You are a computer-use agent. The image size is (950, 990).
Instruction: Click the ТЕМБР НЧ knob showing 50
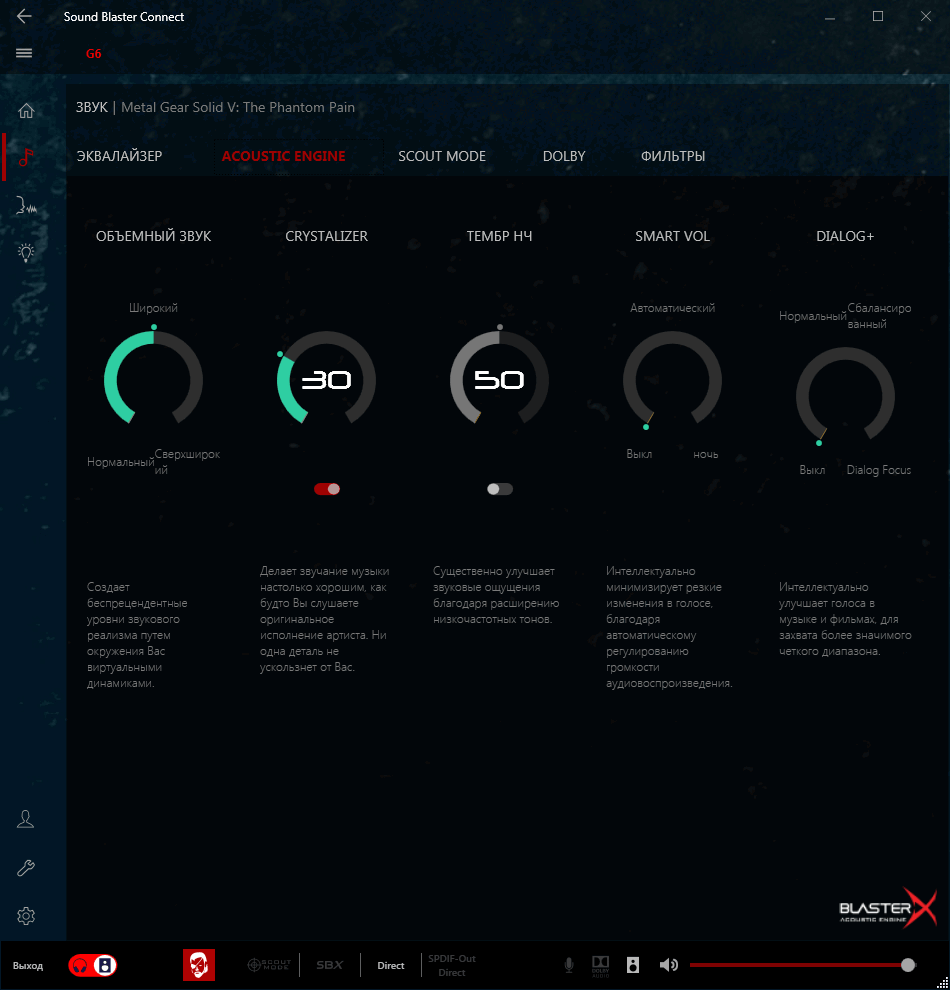(499, 379)
